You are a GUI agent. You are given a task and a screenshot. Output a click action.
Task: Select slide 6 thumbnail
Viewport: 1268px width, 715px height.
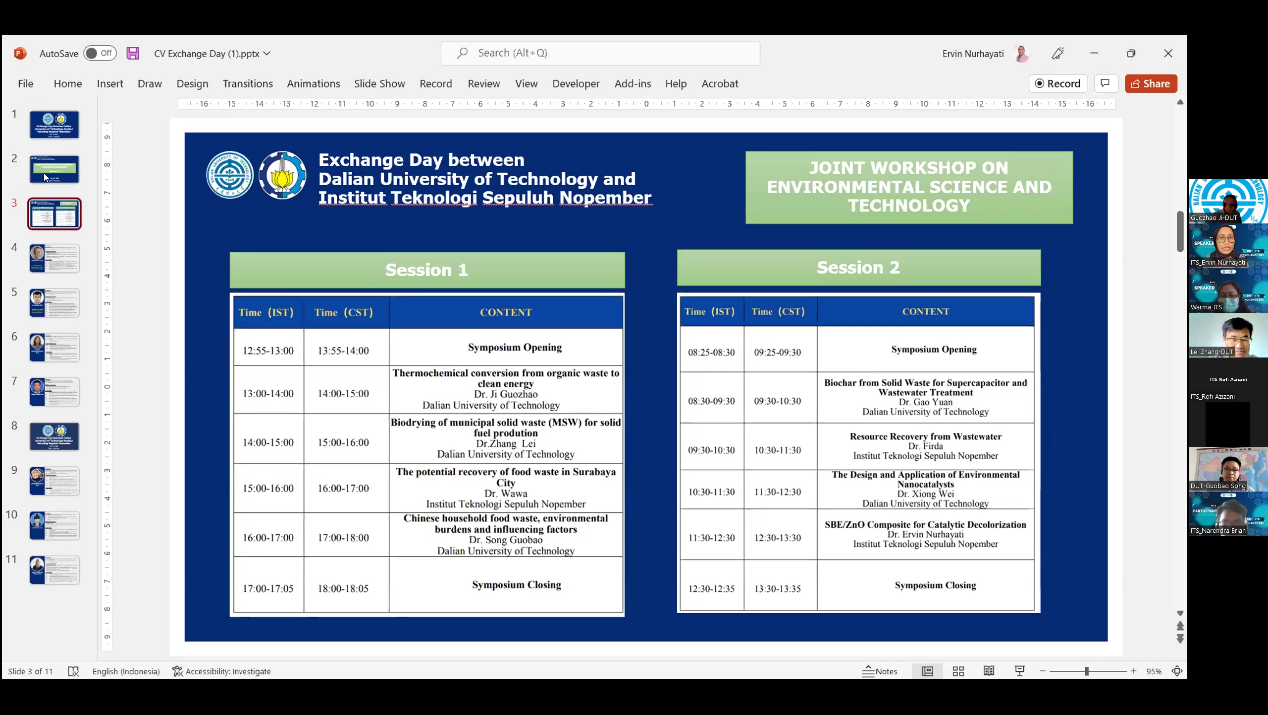tap(54, 347)
